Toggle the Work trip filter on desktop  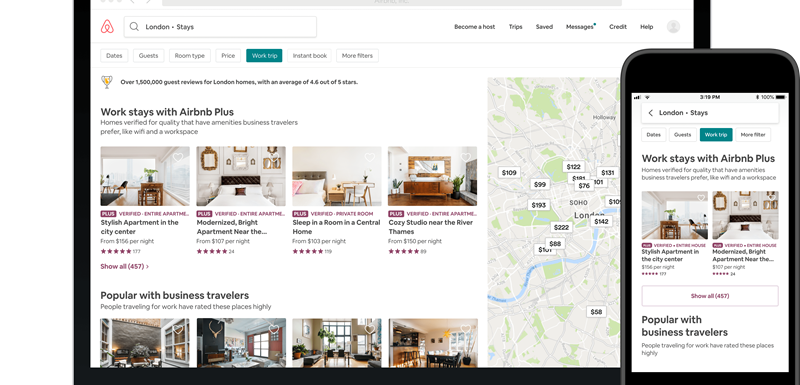pyautogui.click(x=264, y=56)
